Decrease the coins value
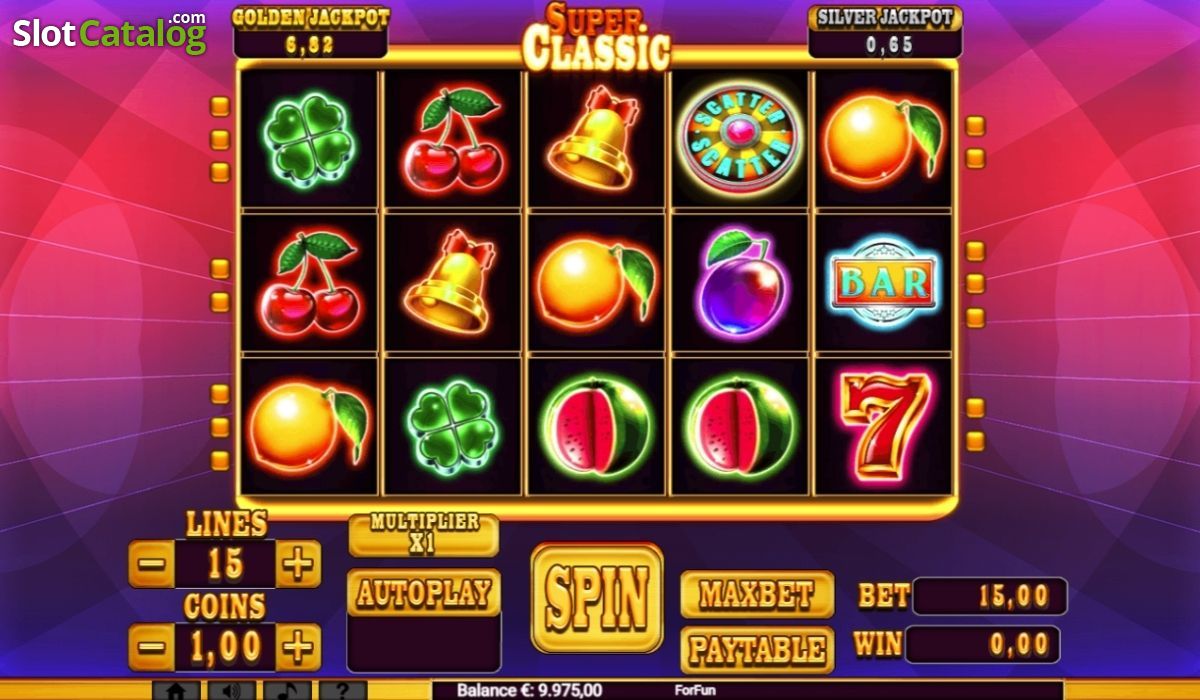The image size is (1200, 700). (152, 648)
